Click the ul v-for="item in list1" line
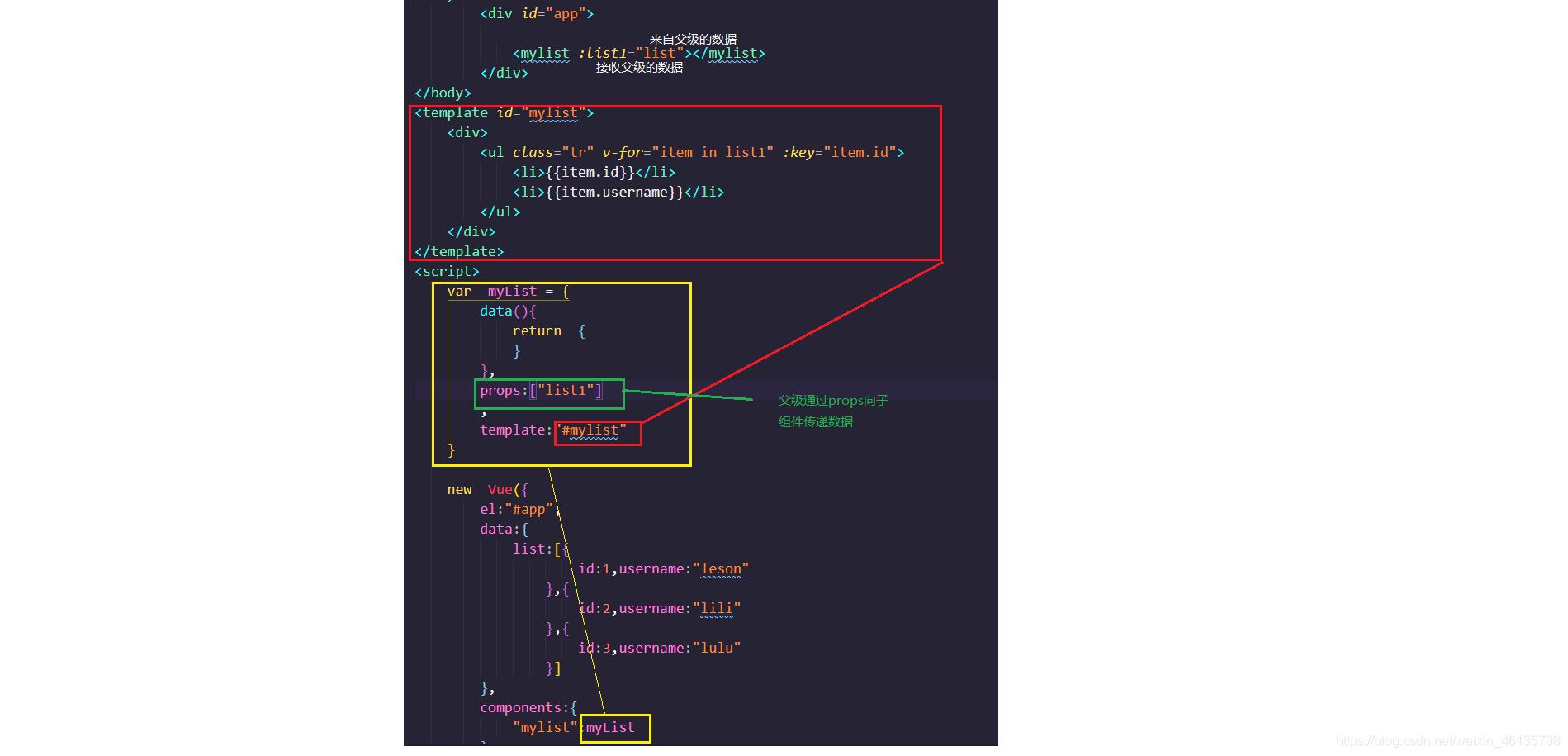The width and height of the screenshot is (1568, 756). coord(692,153)
